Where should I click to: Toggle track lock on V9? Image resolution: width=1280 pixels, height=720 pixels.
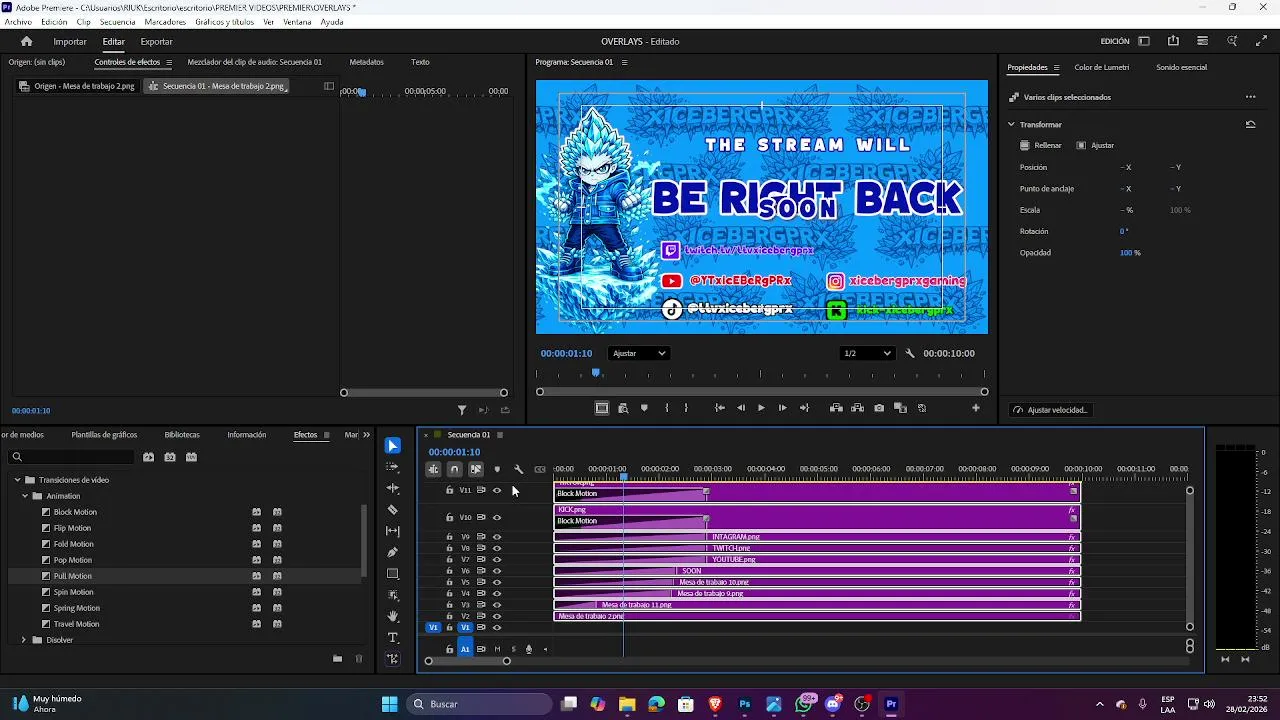coord(449,537)
